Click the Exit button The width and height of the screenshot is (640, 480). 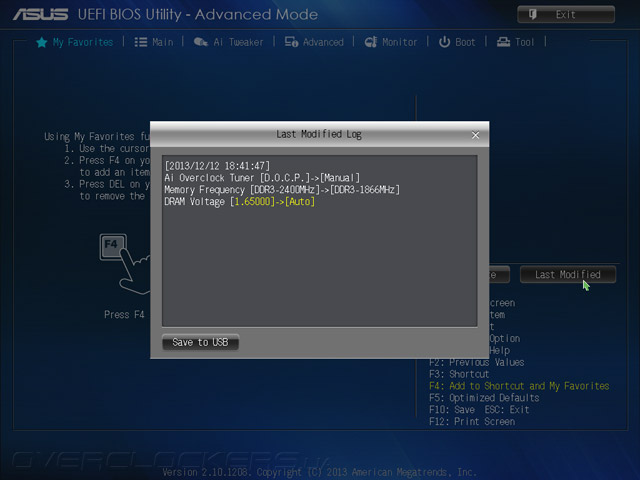coord(566,15)
